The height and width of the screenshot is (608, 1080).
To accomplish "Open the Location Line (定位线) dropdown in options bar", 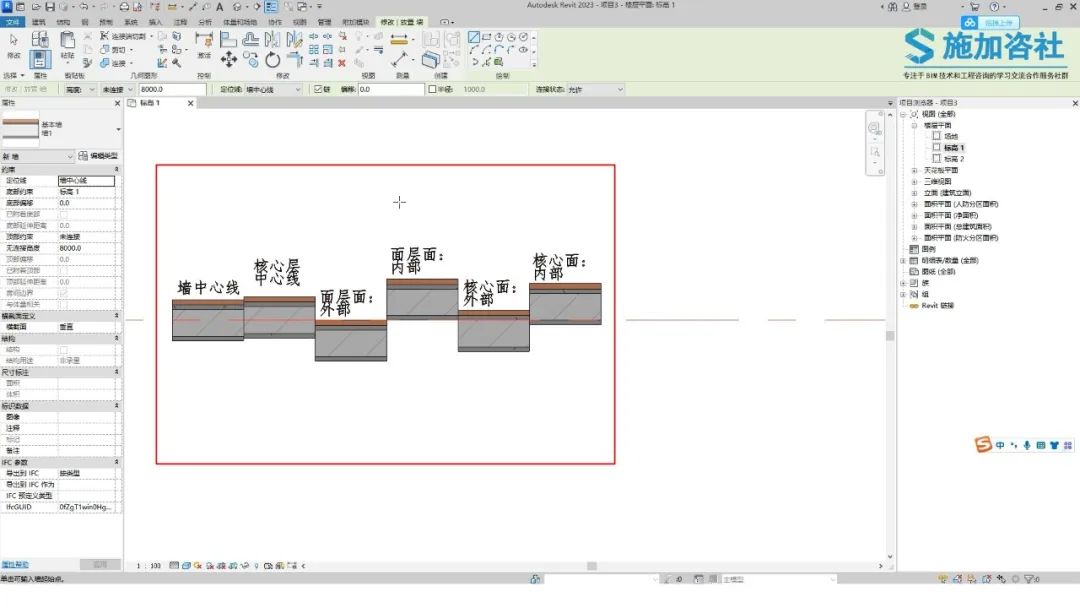I will 273,90.
